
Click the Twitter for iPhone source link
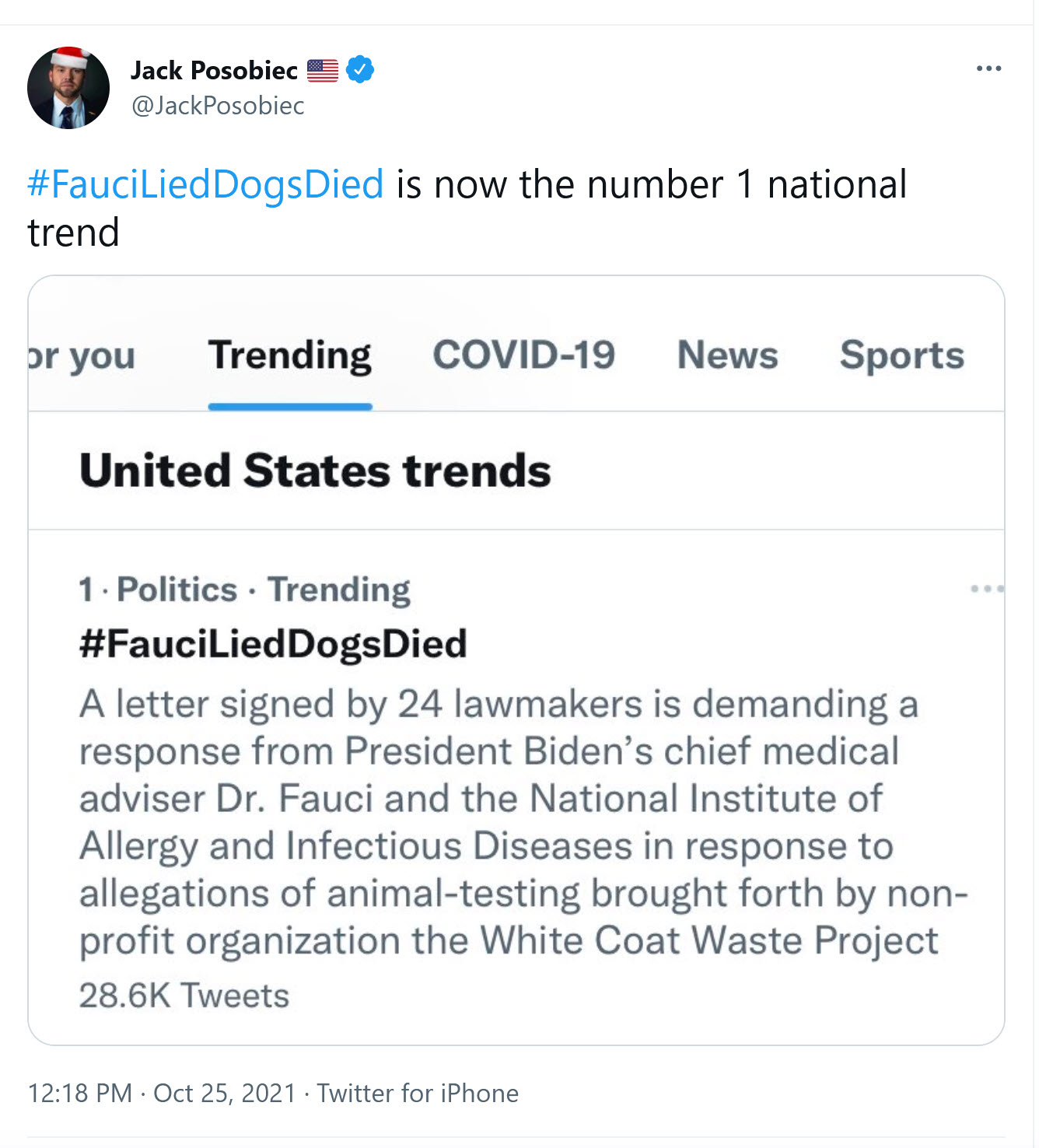click(x=418, y=1093)
